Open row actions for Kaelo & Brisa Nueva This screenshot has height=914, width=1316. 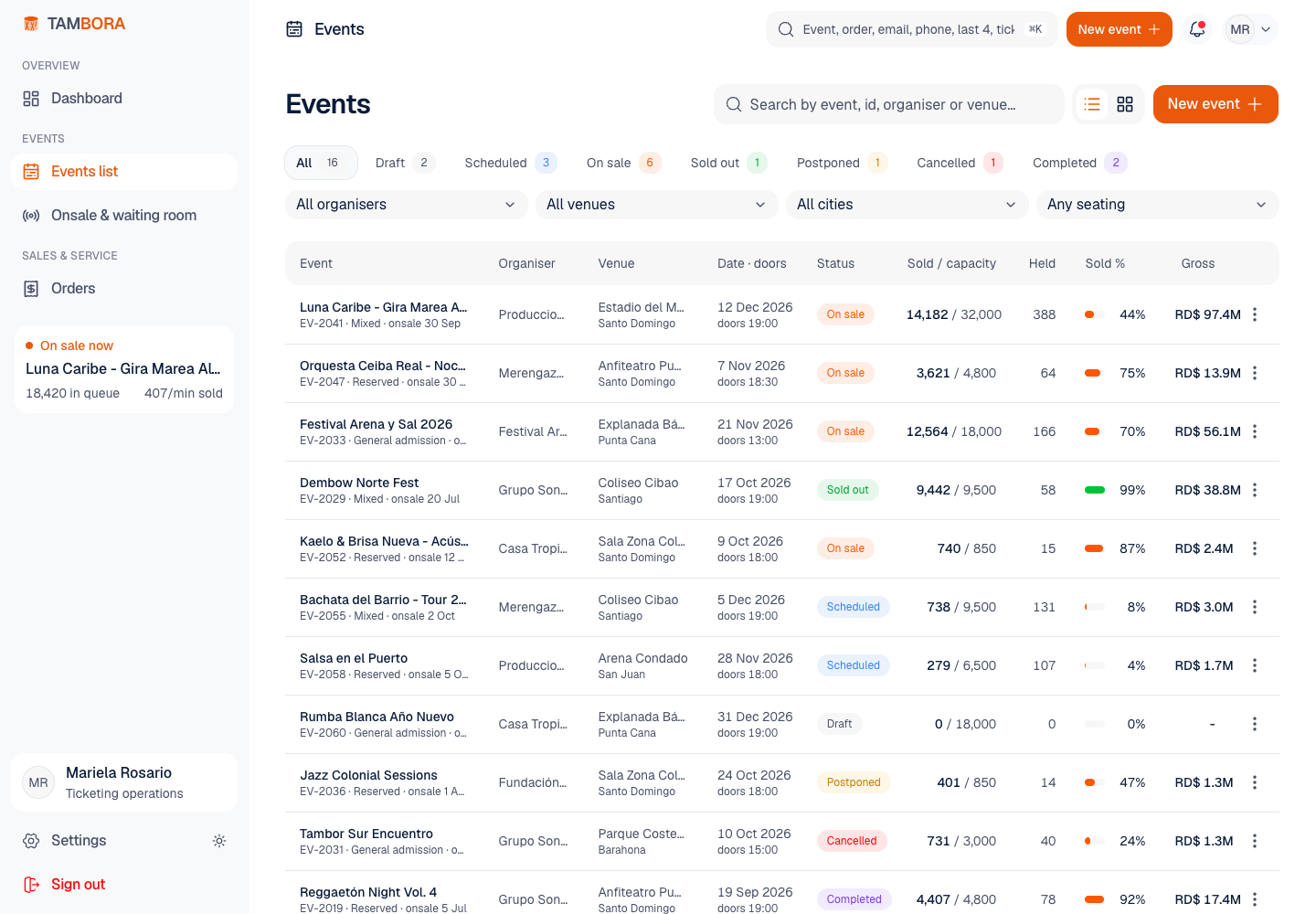point(1255,548)
